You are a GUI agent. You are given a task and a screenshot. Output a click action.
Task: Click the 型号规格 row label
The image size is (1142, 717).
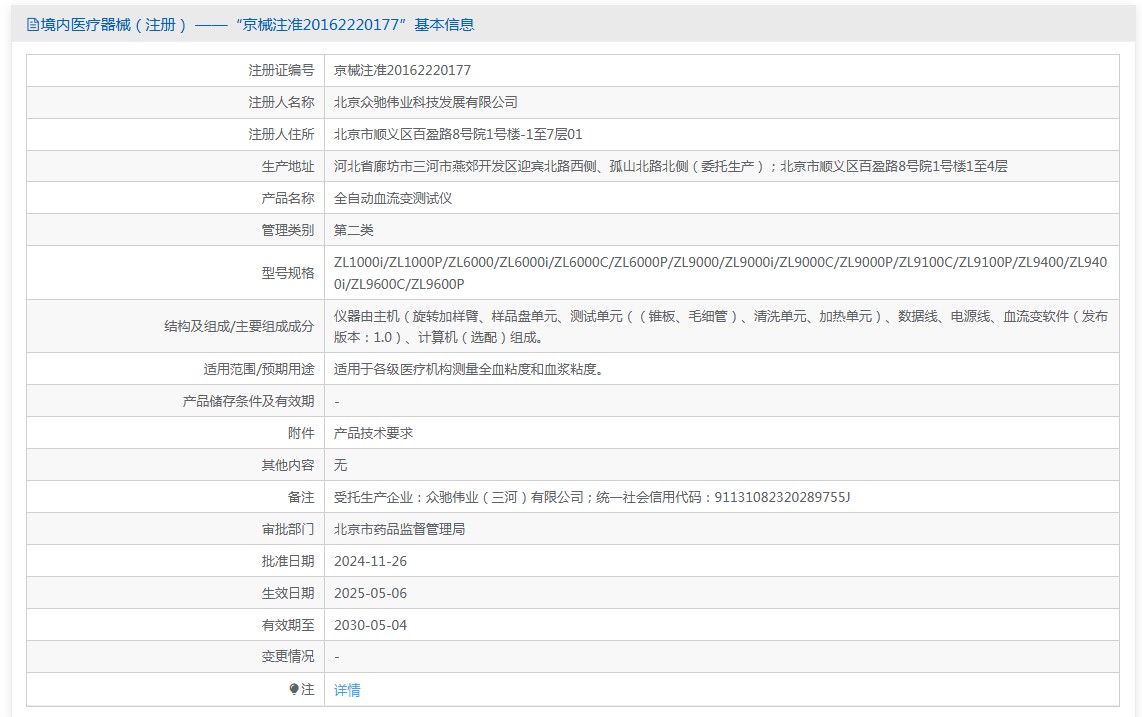[288, 273]
